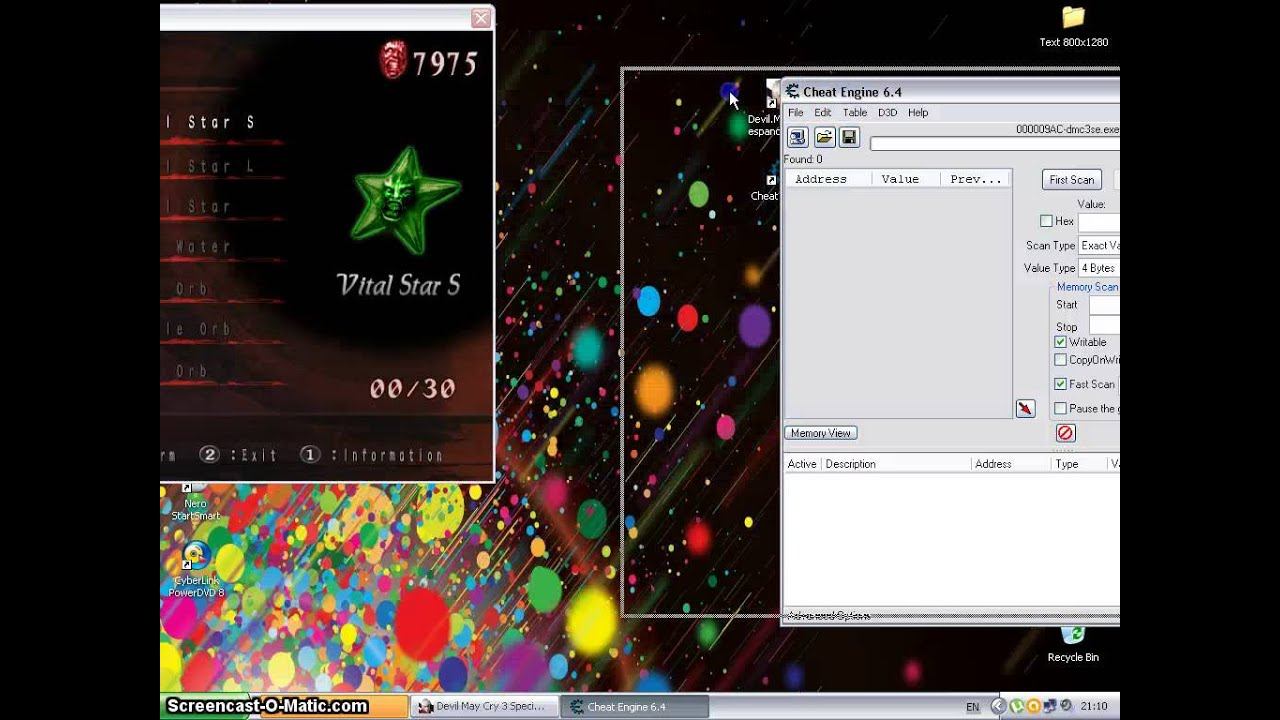Click the EN language indicator

coord(972,707)
